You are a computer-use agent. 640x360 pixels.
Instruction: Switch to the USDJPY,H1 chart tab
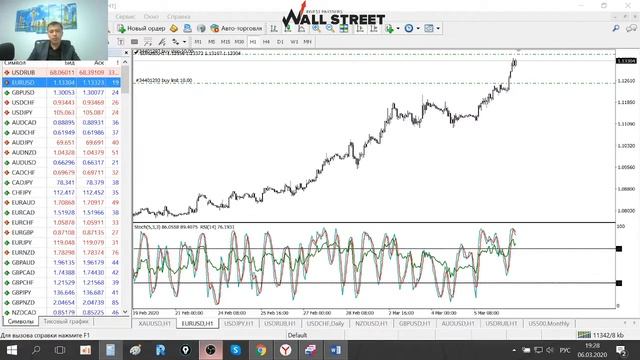click(x=238, y=323)
